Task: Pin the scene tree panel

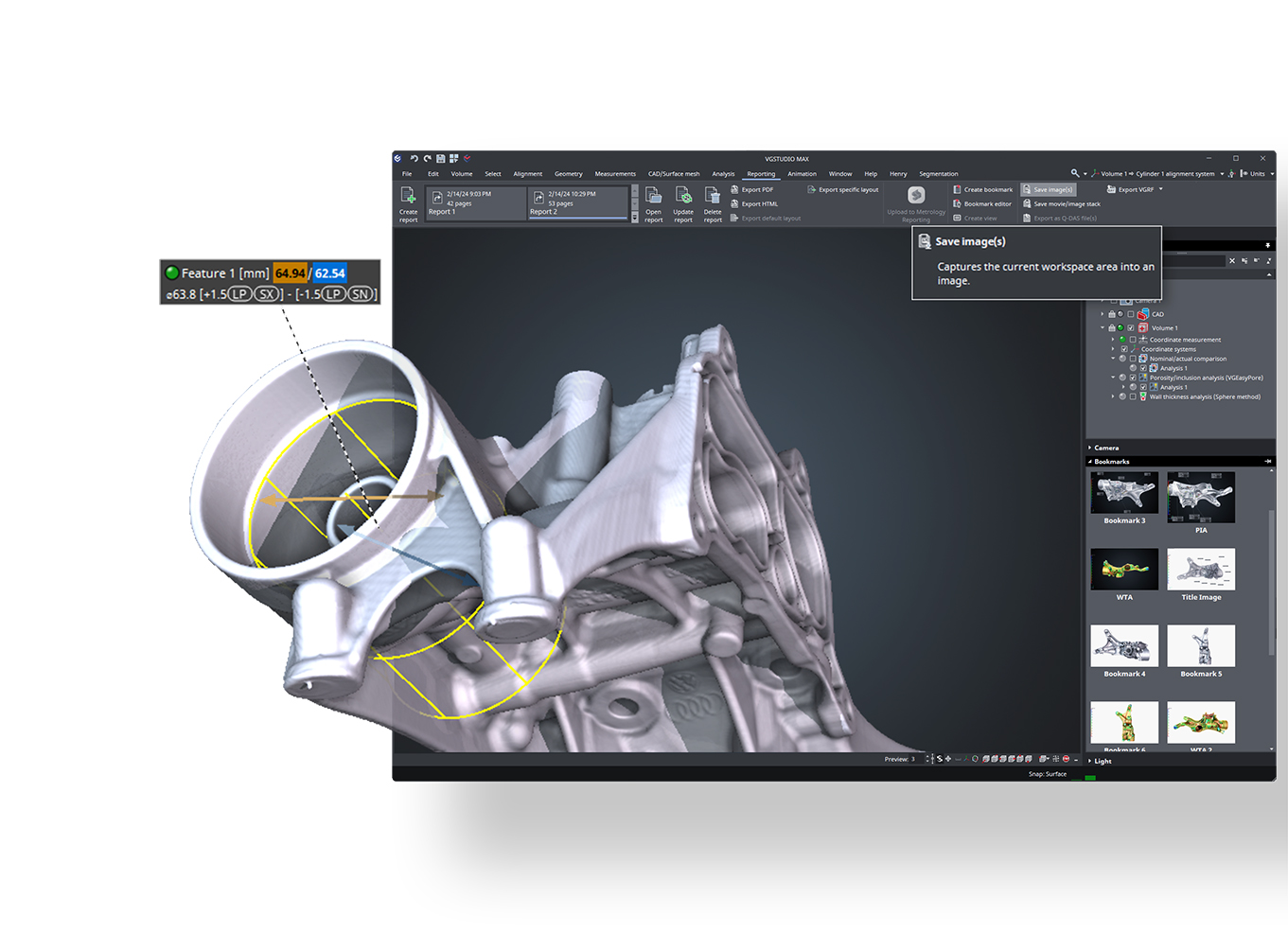Action: tap(1268, 245)
